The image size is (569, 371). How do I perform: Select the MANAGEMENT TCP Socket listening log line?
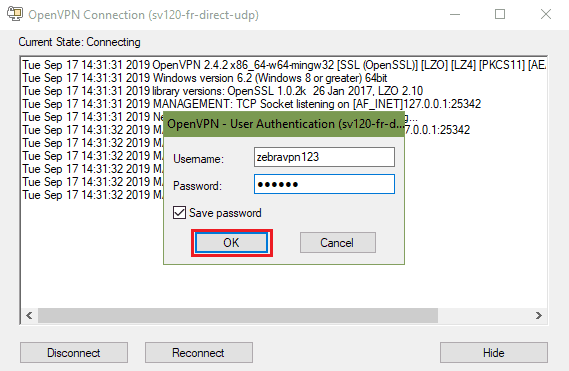[x=251, y=104]
